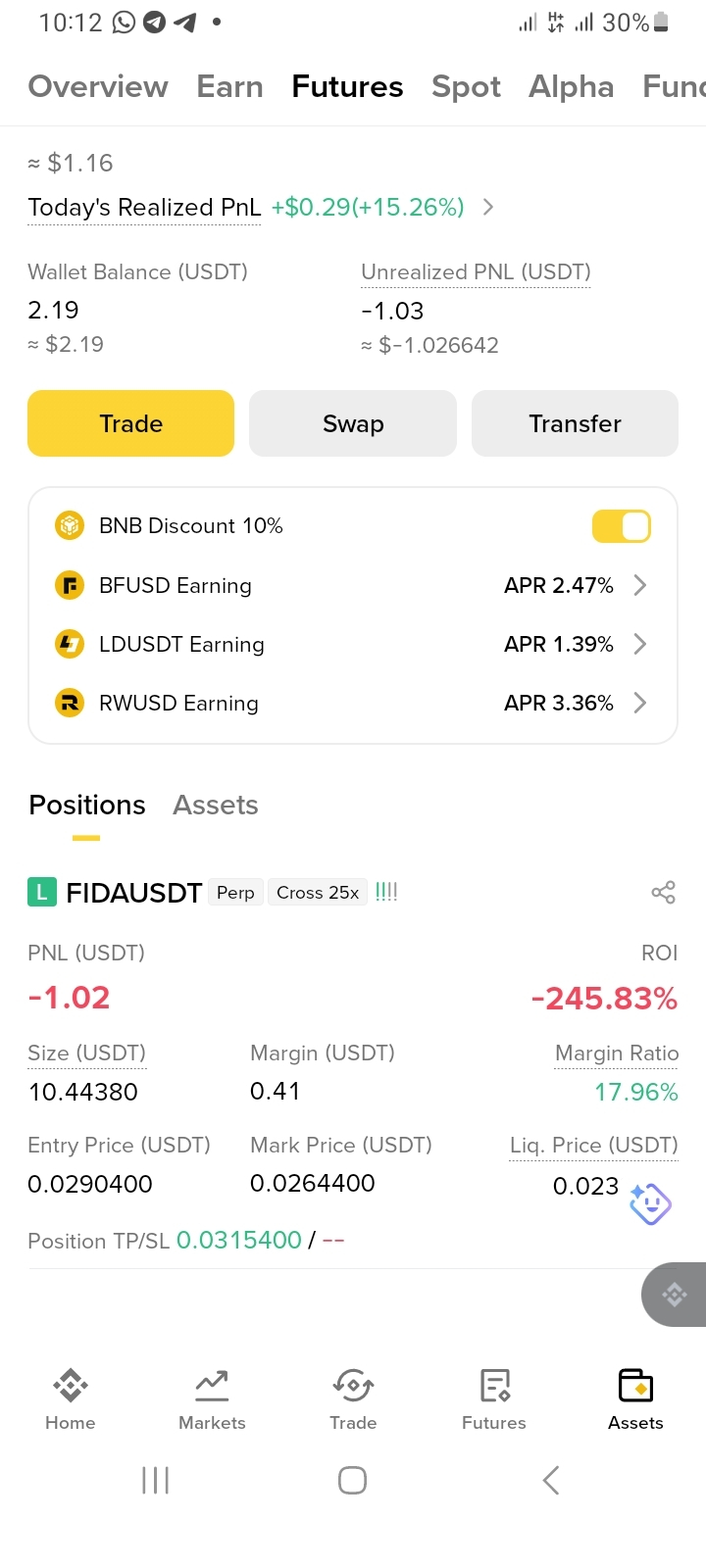This screenshot has height=1568, width=706.
Task: Expand LDUSDT Earning APR chevron
Action: (640, 644)
